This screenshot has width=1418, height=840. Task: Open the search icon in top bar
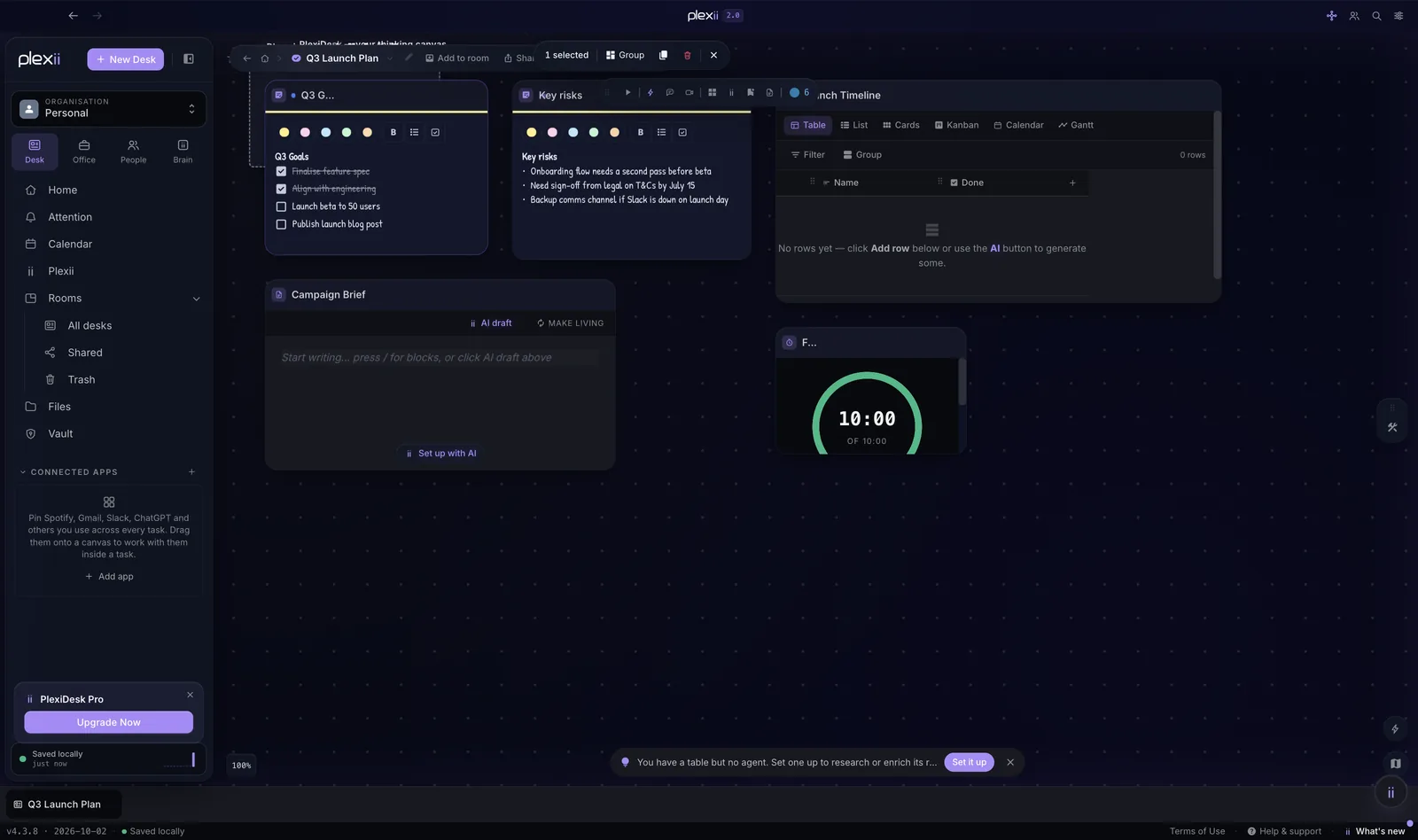pos(1376,16)
